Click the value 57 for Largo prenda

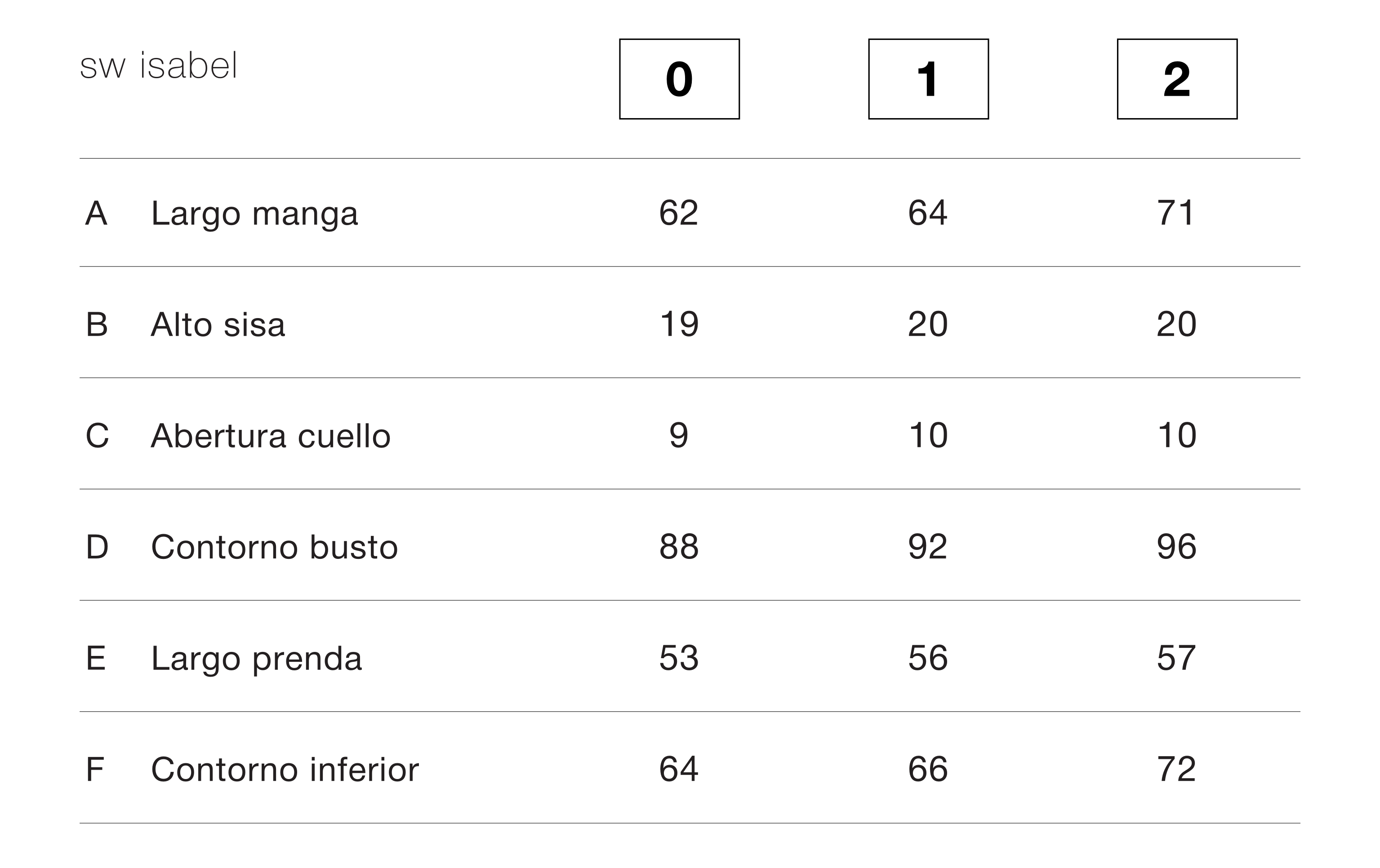pyautogui.click(x=1176, y=658)
